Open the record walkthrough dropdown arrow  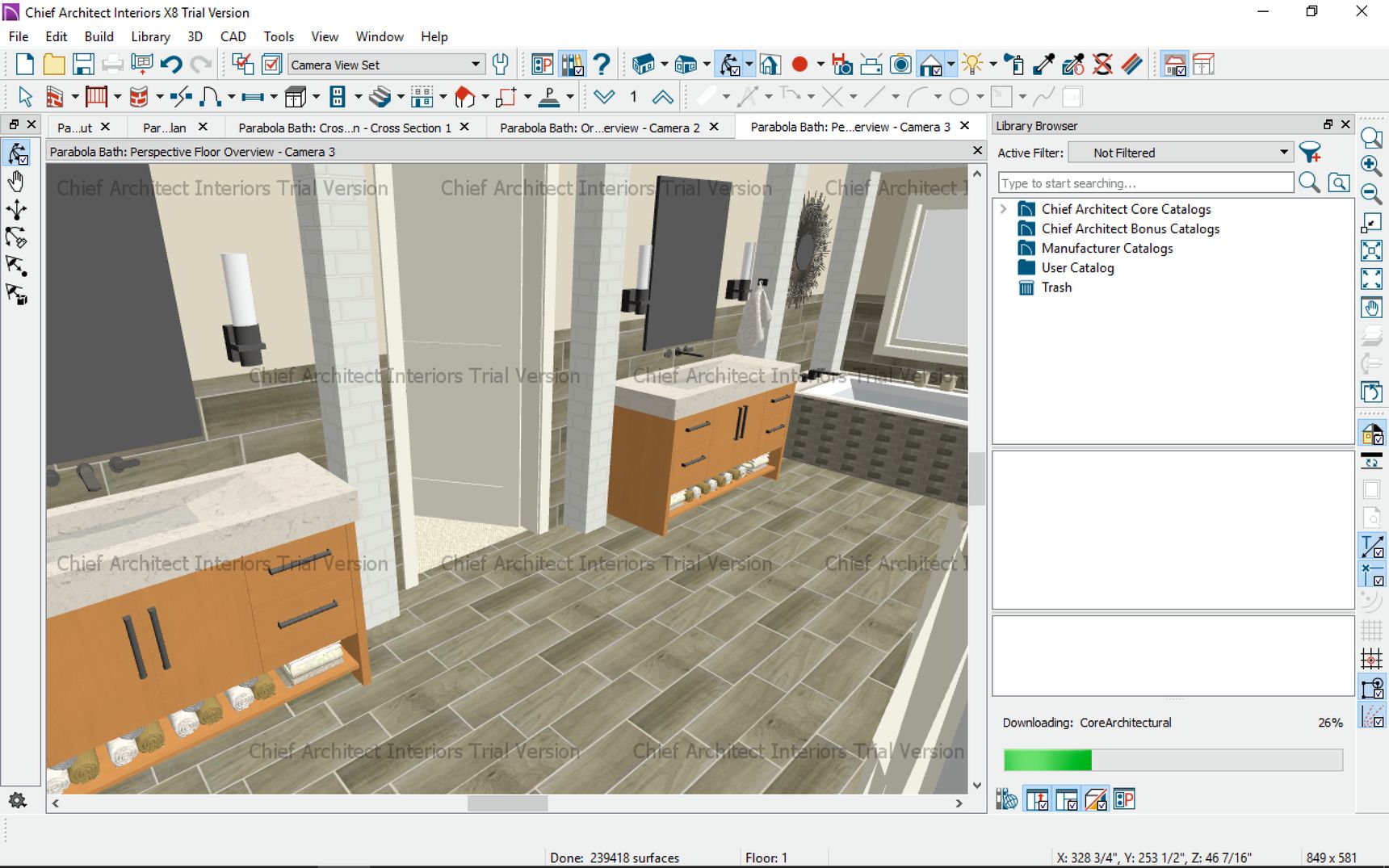[820, 65]
